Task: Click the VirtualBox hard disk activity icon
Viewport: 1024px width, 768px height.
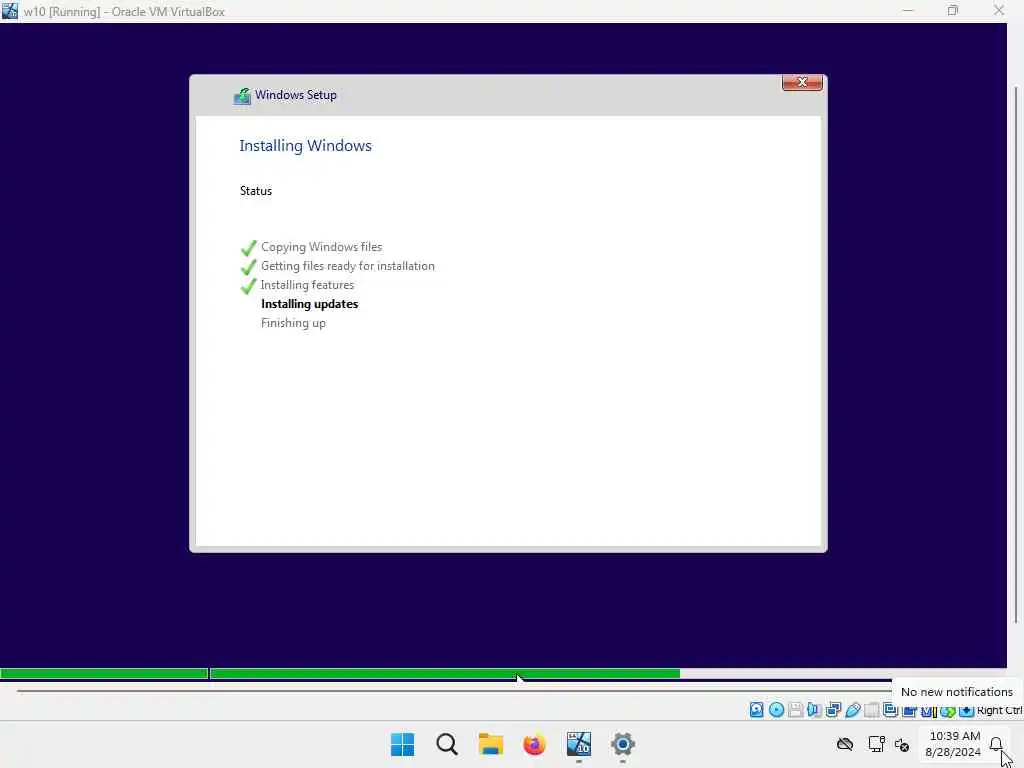Action: [756, 710]
